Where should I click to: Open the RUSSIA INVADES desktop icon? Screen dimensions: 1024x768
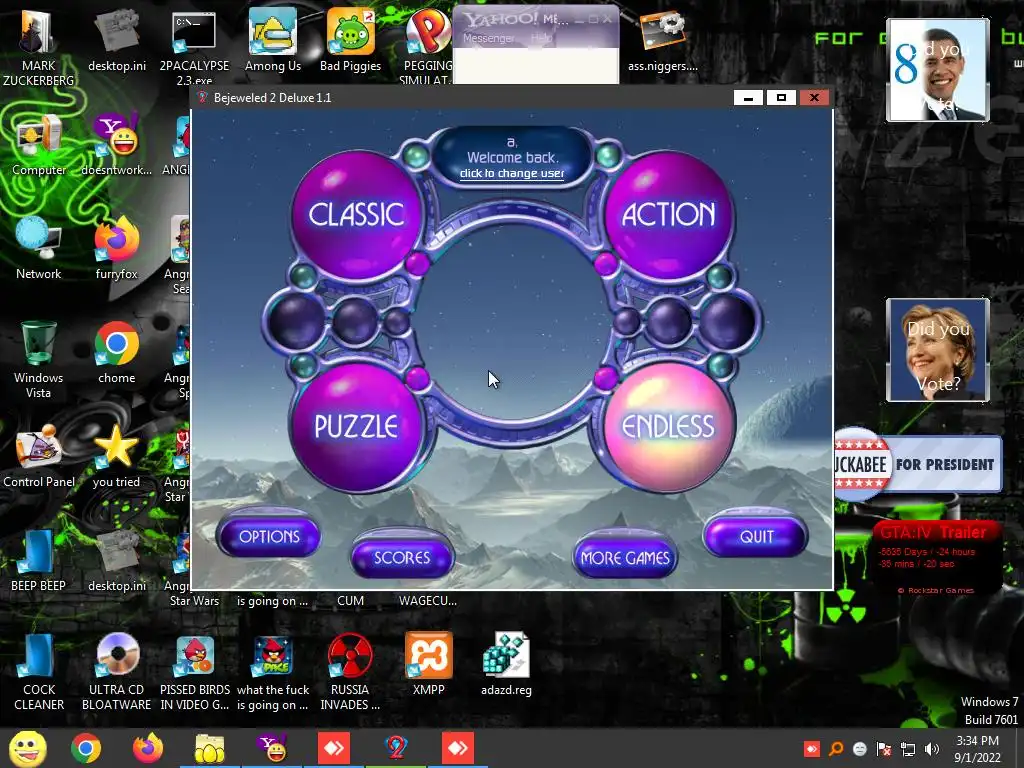coord(350,671)
